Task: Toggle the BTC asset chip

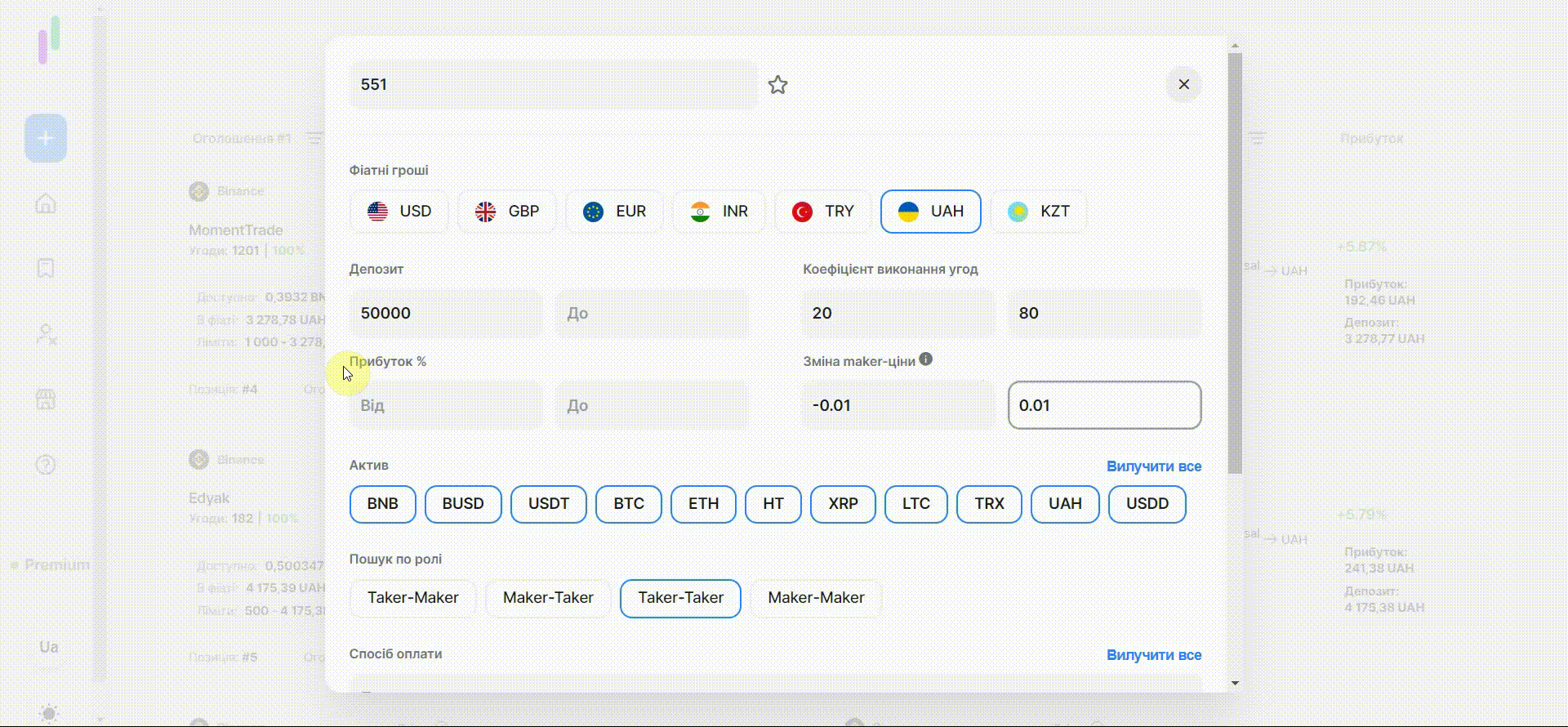Action: (x=629, y=504)
